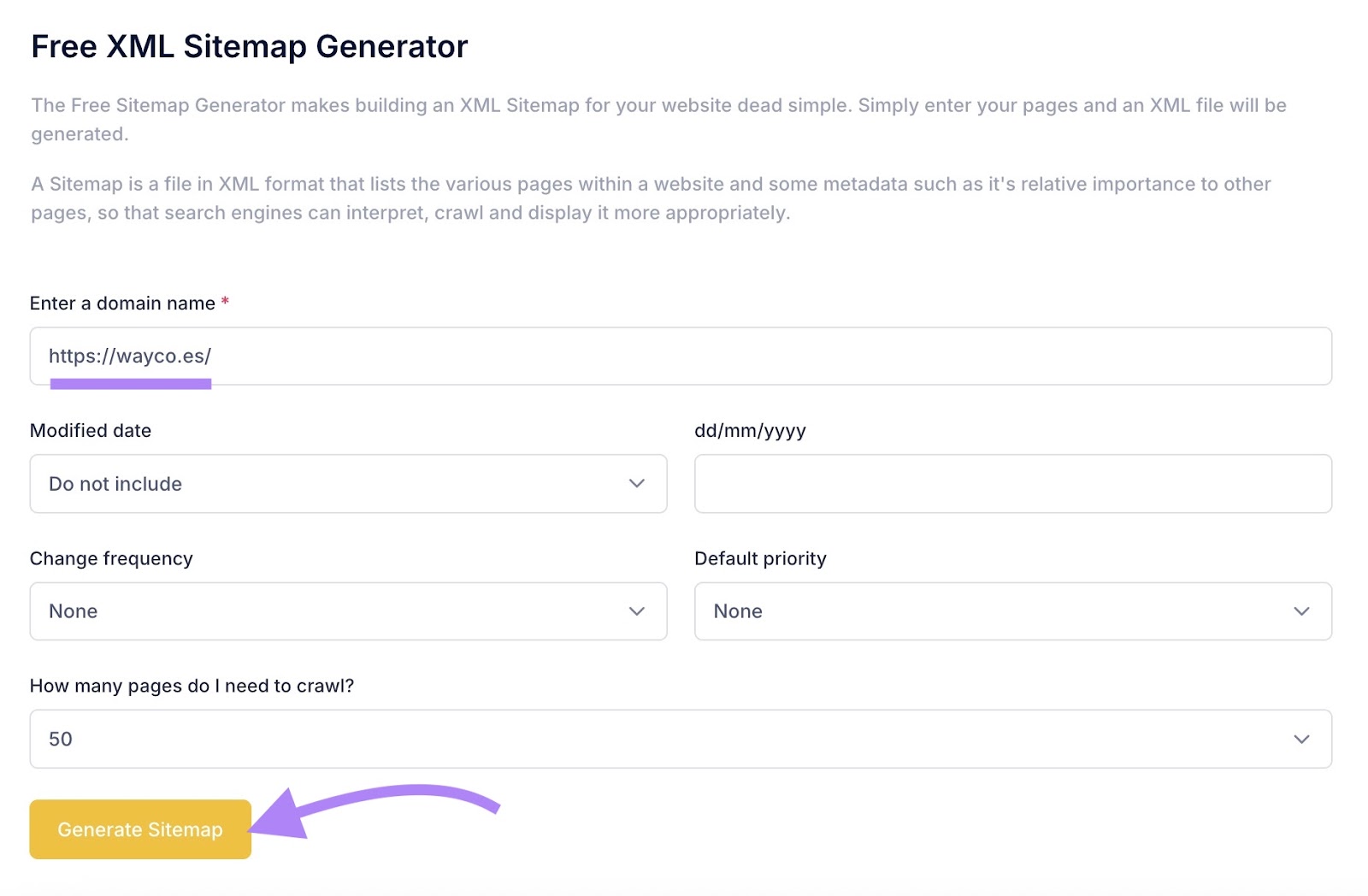Screen dimensions: 1368x896
Task: Click the Modified date dropdown chevron
Action: [636, 483]
